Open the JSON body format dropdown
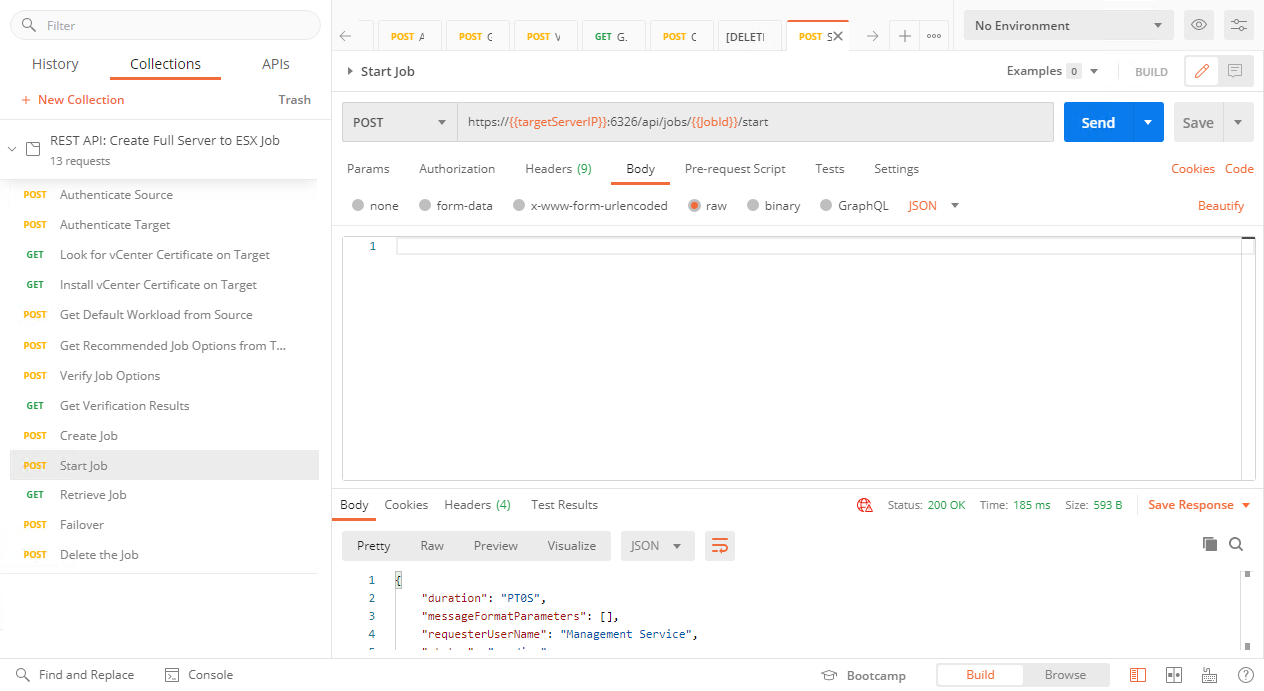The height and width of the screenshot is (691, 1264). [933, 206]
